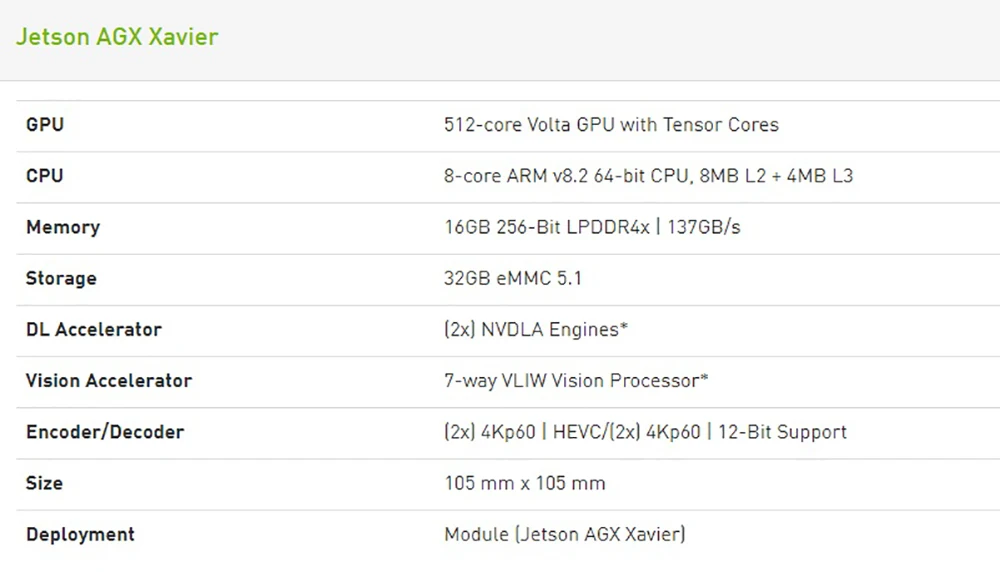Screen dimensions: 1000x572
Task: Click the (2x) NVDLA Engines text
Action: coord(535,329)
